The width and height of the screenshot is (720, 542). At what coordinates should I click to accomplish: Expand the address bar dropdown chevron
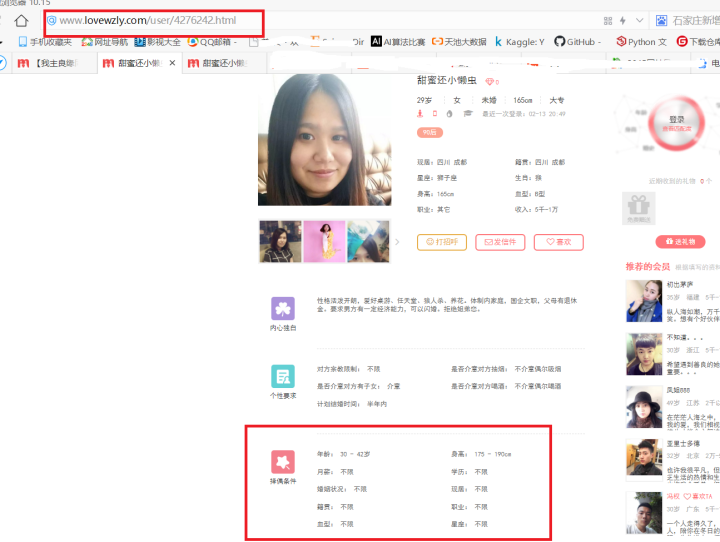click(639, 21)
